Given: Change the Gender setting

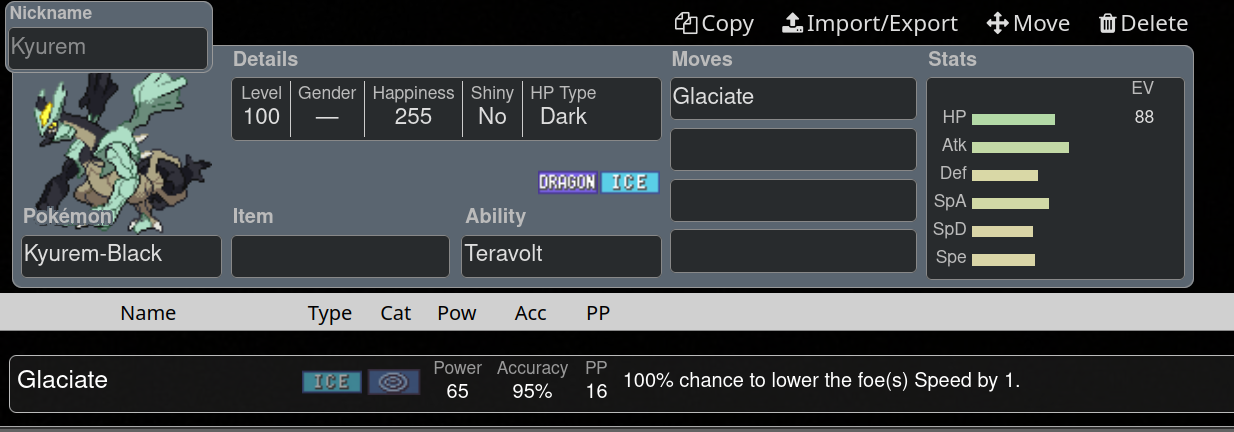Looking at the screenshot, I should click(x=327, y=106).
